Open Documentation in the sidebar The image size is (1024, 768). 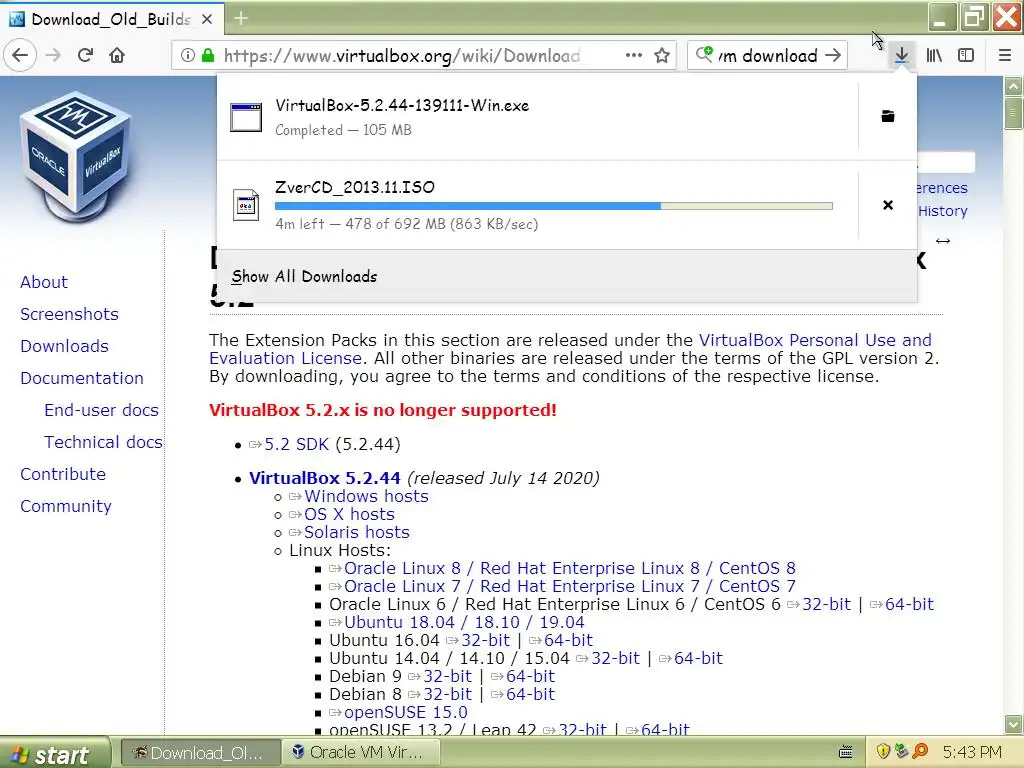(82, 378)
